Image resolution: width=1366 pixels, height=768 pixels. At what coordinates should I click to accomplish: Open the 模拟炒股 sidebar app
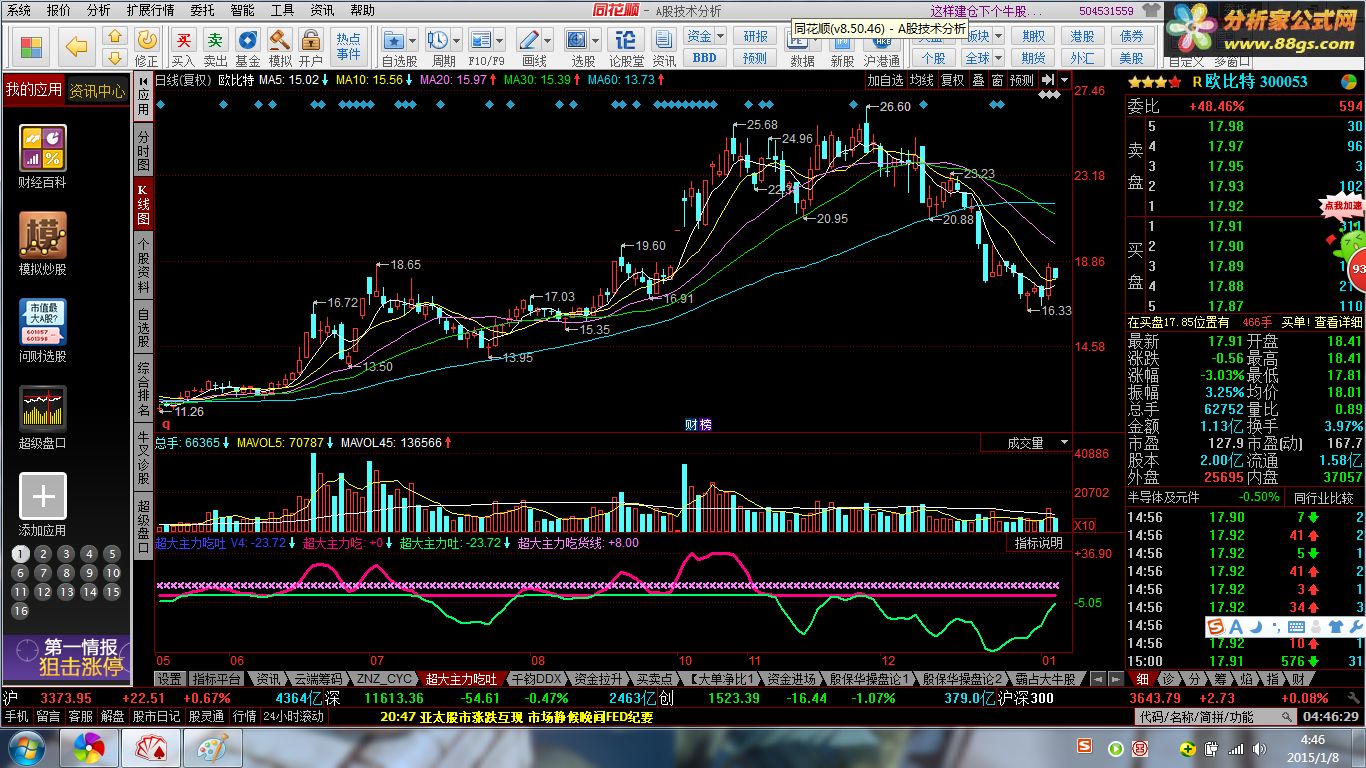43,235
